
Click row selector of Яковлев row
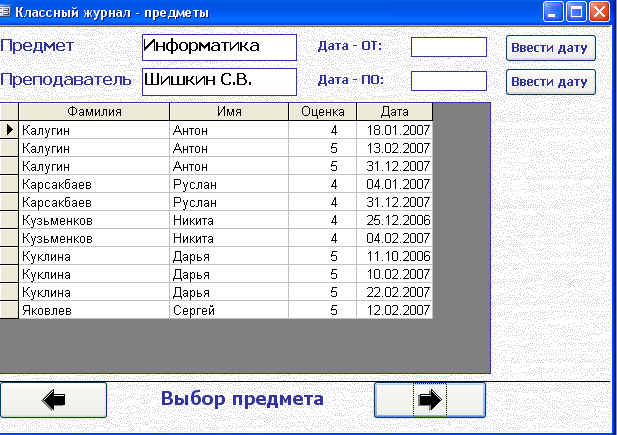(x=9, y=310)
